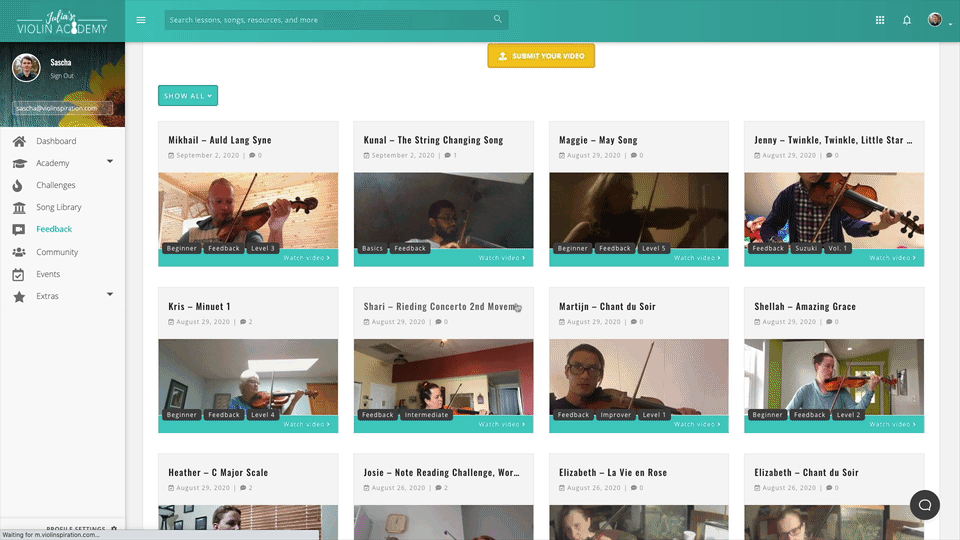This screenshot has height=540, width=960.
Task: Click Sign Out under Sascha
Action: tap(62, 76)
